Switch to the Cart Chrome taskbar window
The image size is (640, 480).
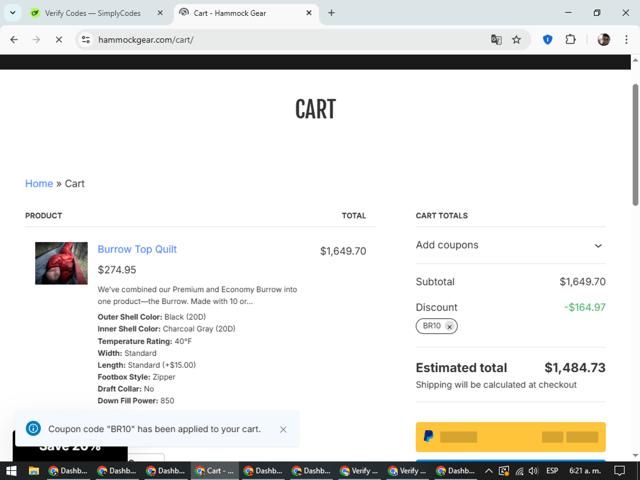(x=215, y=471)
